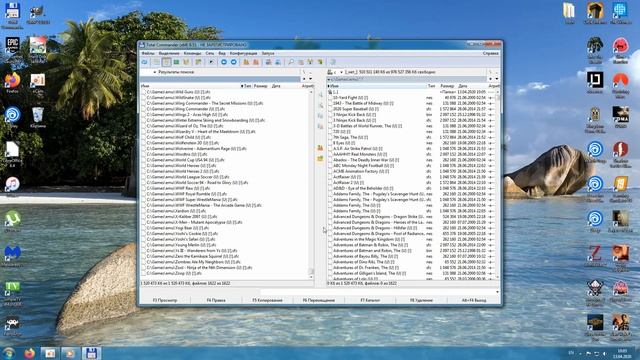
Task: Open the right panel directory history arrow
Action: pyautogui.click(x=497, y=79)
